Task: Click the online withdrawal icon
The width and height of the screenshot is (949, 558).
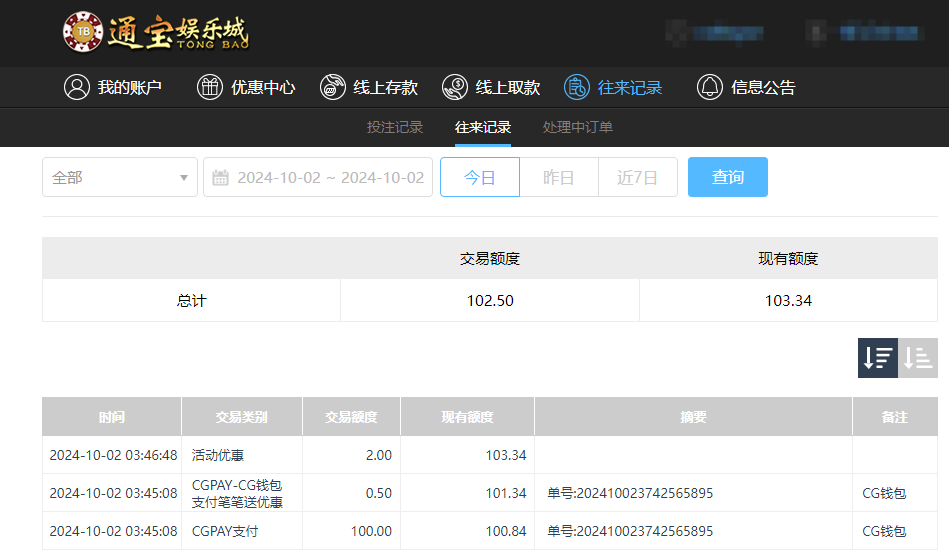Action: click(455, 87)
